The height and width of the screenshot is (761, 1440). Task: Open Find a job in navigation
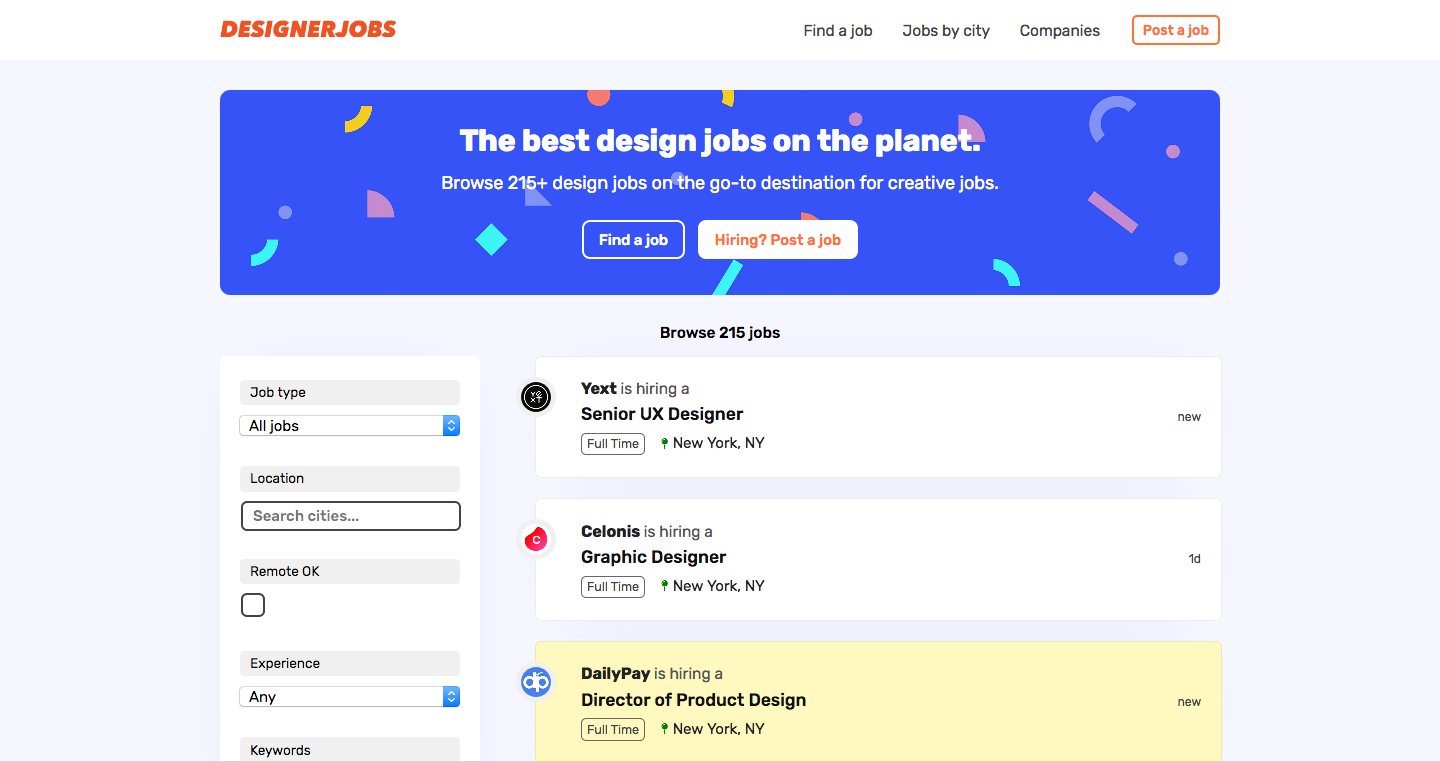click(838, 31)
